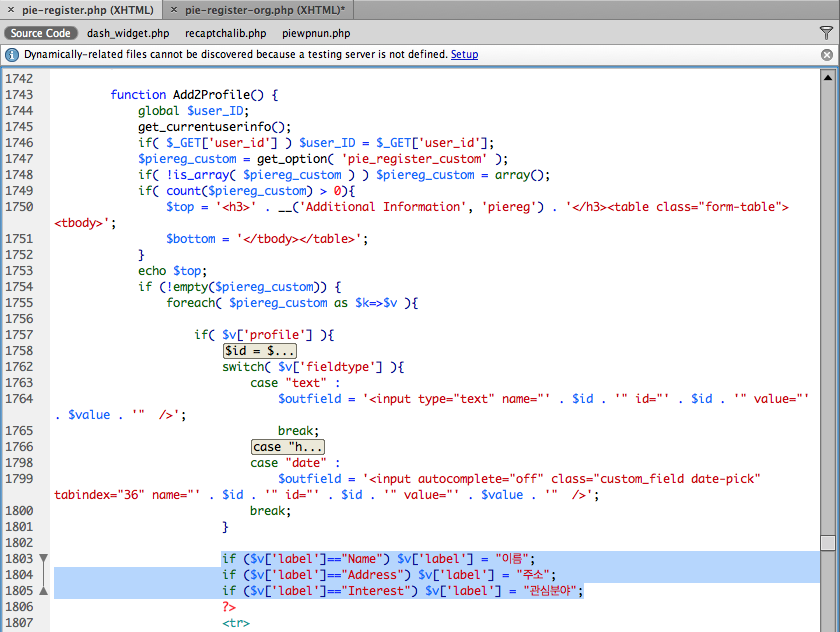Open related file piewpnun.php
The image size is (840, 632).
316,33
